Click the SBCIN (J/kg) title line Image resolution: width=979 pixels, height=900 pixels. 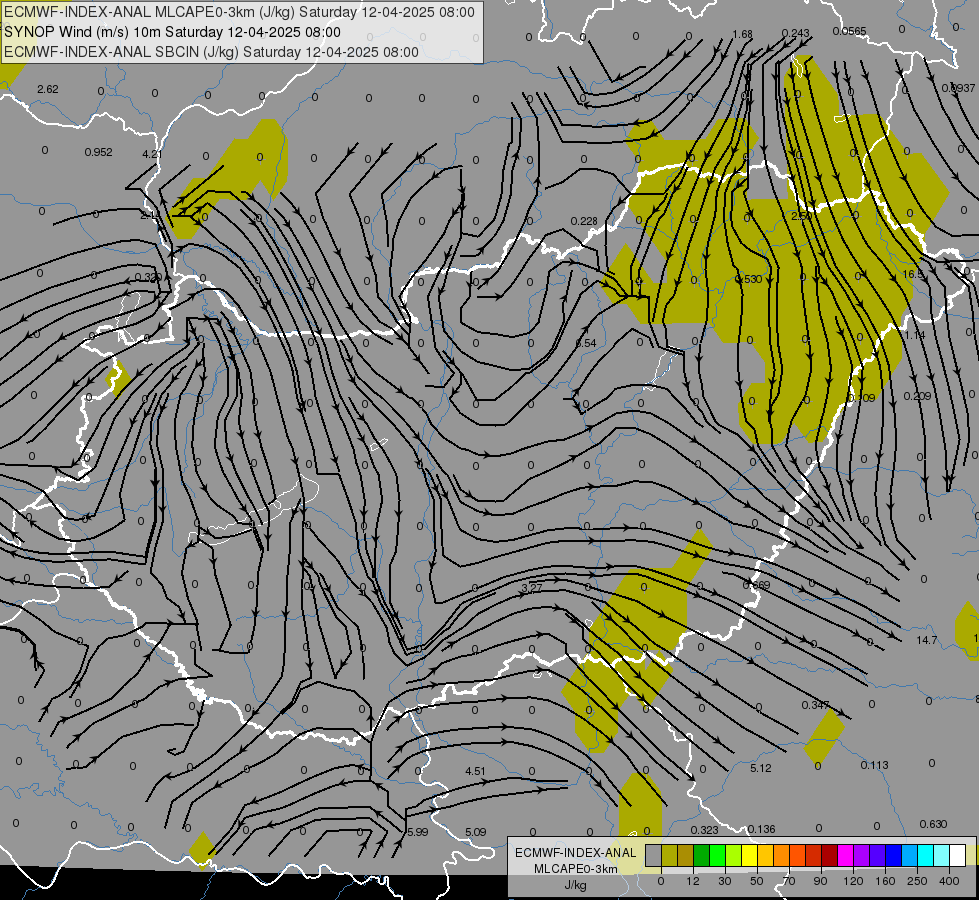[211, 52]
